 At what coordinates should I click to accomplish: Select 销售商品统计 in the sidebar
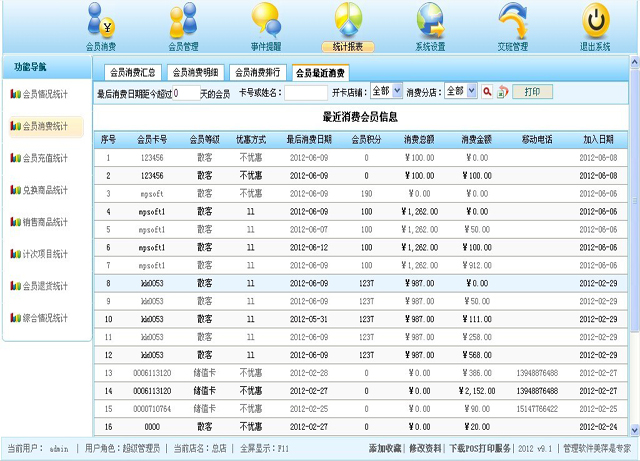46,222
